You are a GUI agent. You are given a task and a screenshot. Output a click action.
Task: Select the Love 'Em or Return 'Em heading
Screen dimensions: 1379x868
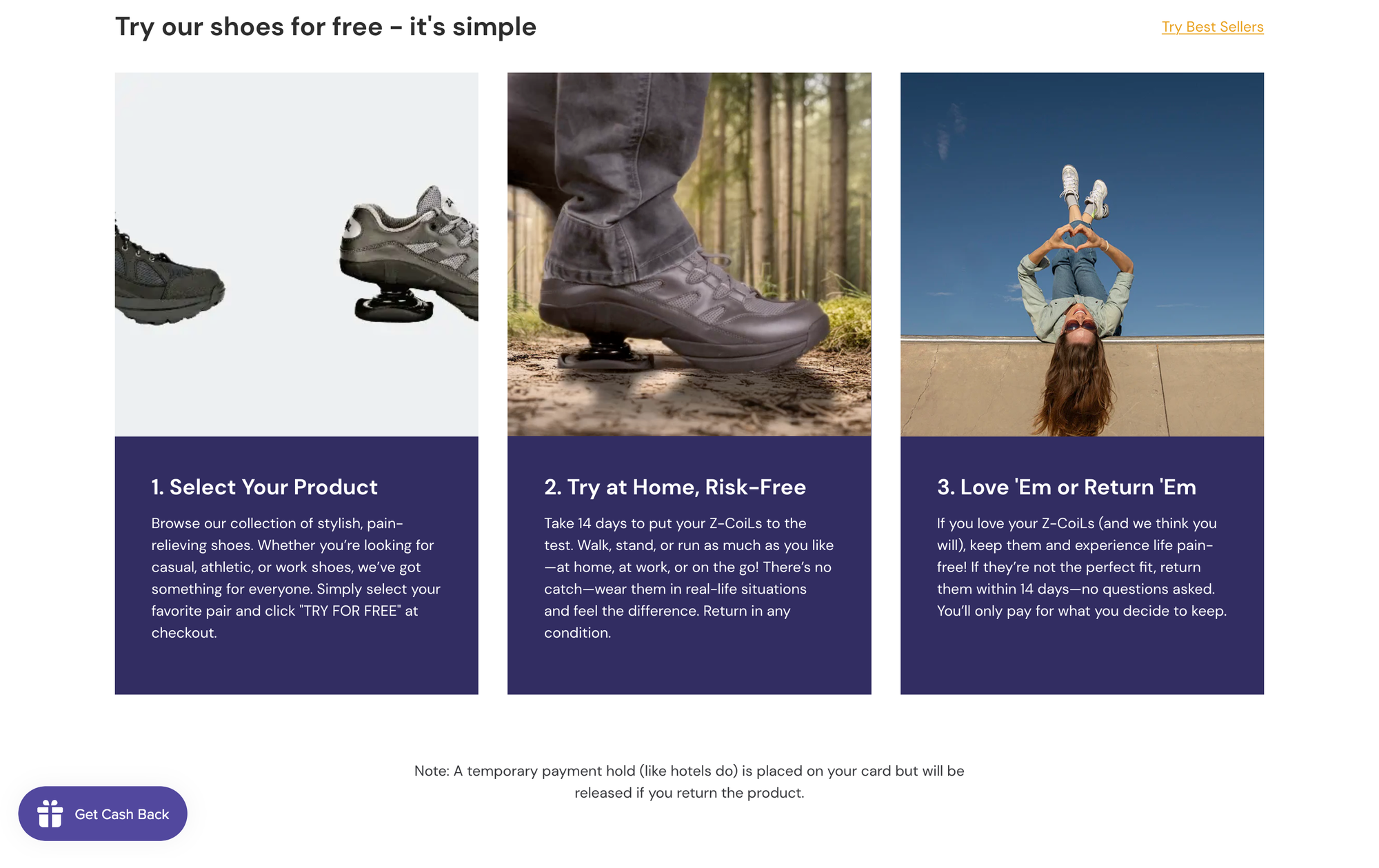[1067, 487]
